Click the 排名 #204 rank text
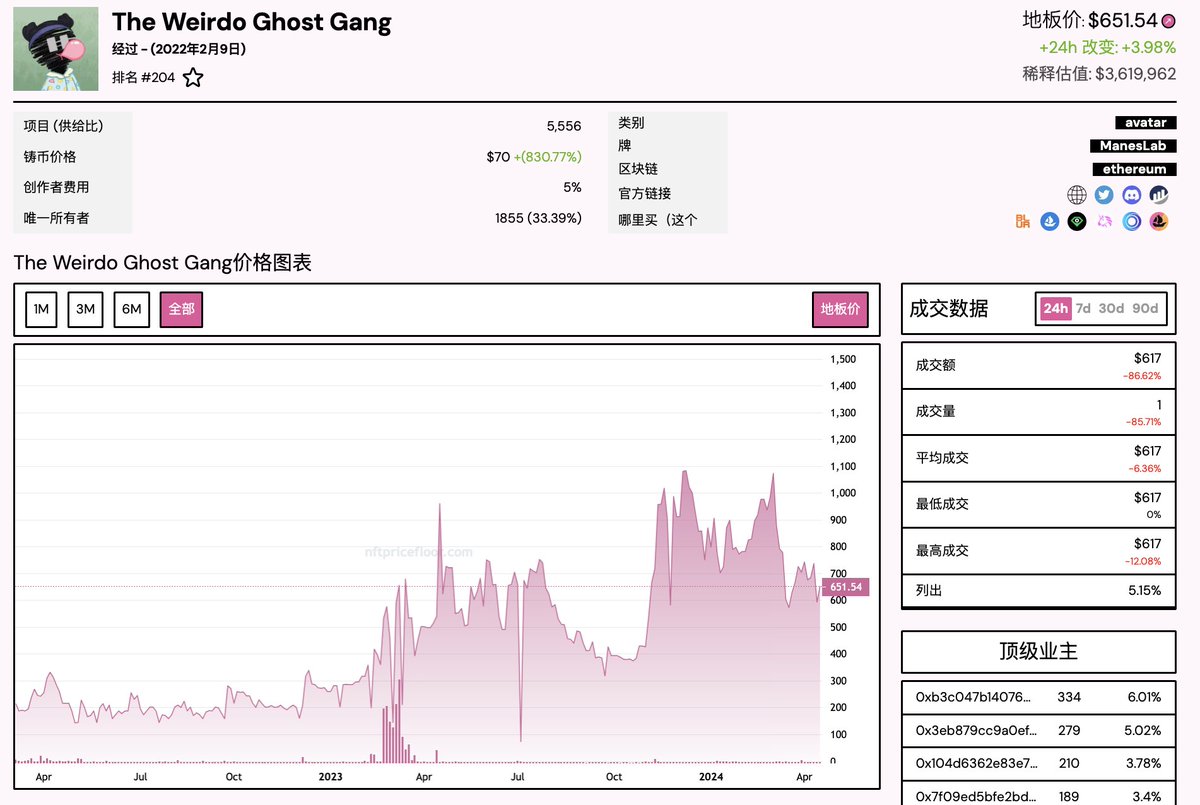 click(144, 78)
